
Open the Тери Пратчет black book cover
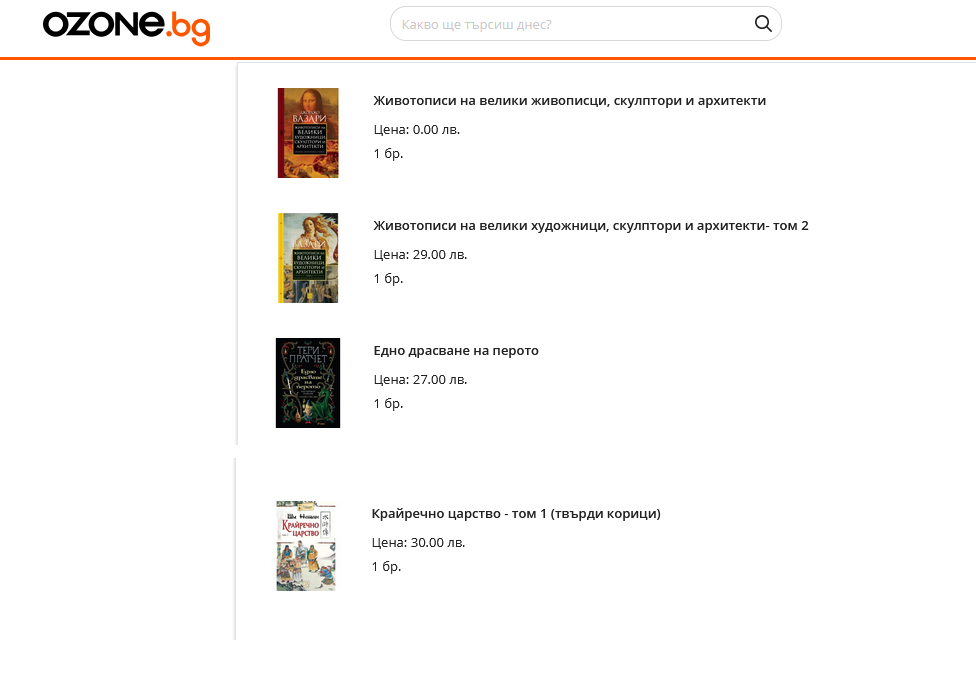(308, 383)
